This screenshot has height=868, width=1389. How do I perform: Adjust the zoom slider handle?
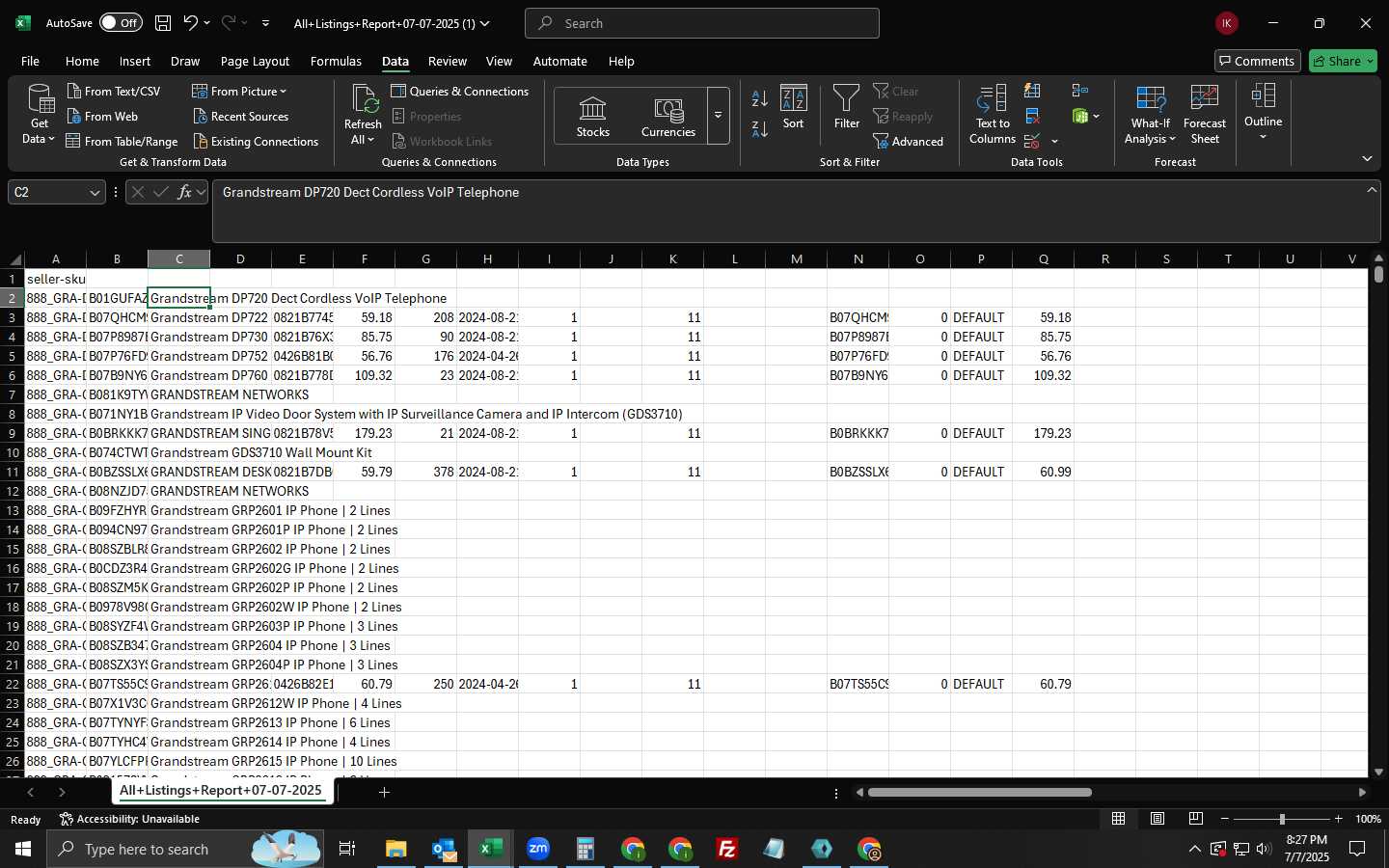pyautogui.click(x=1282, y=819)
